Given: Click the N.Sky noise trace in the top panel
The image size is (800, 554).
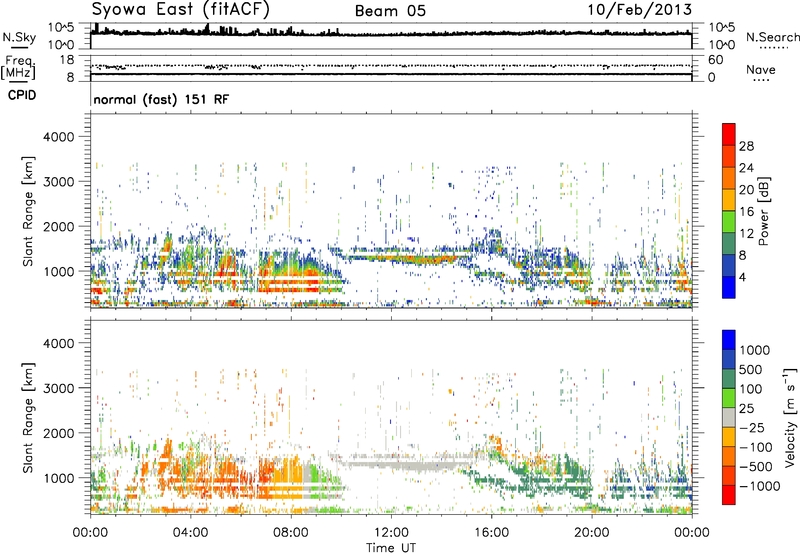Looking at the screenshot, I should pyautogui.click(x=391, y=33).
